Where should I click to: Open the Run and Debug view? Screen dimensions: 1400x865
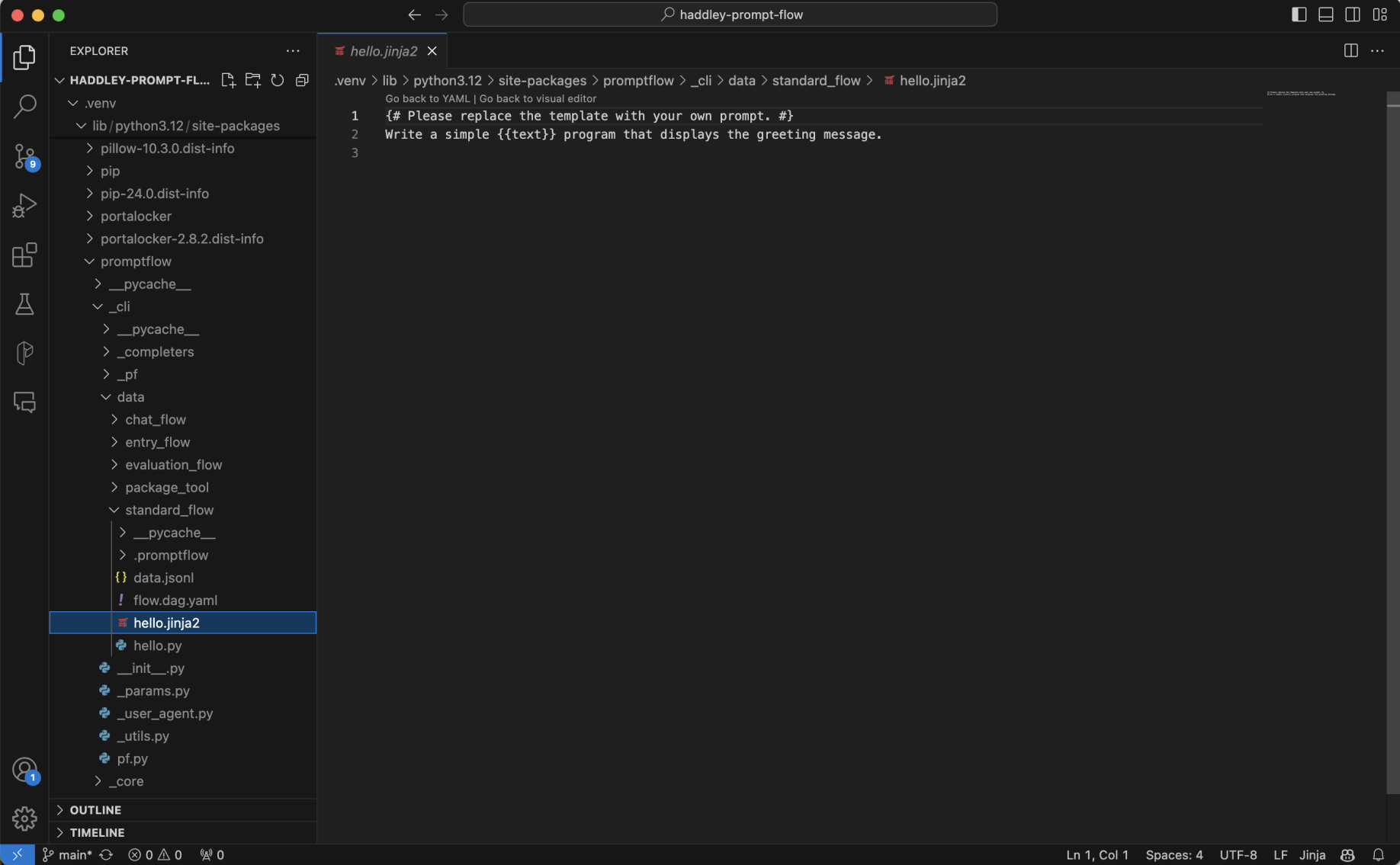[24, 206]
